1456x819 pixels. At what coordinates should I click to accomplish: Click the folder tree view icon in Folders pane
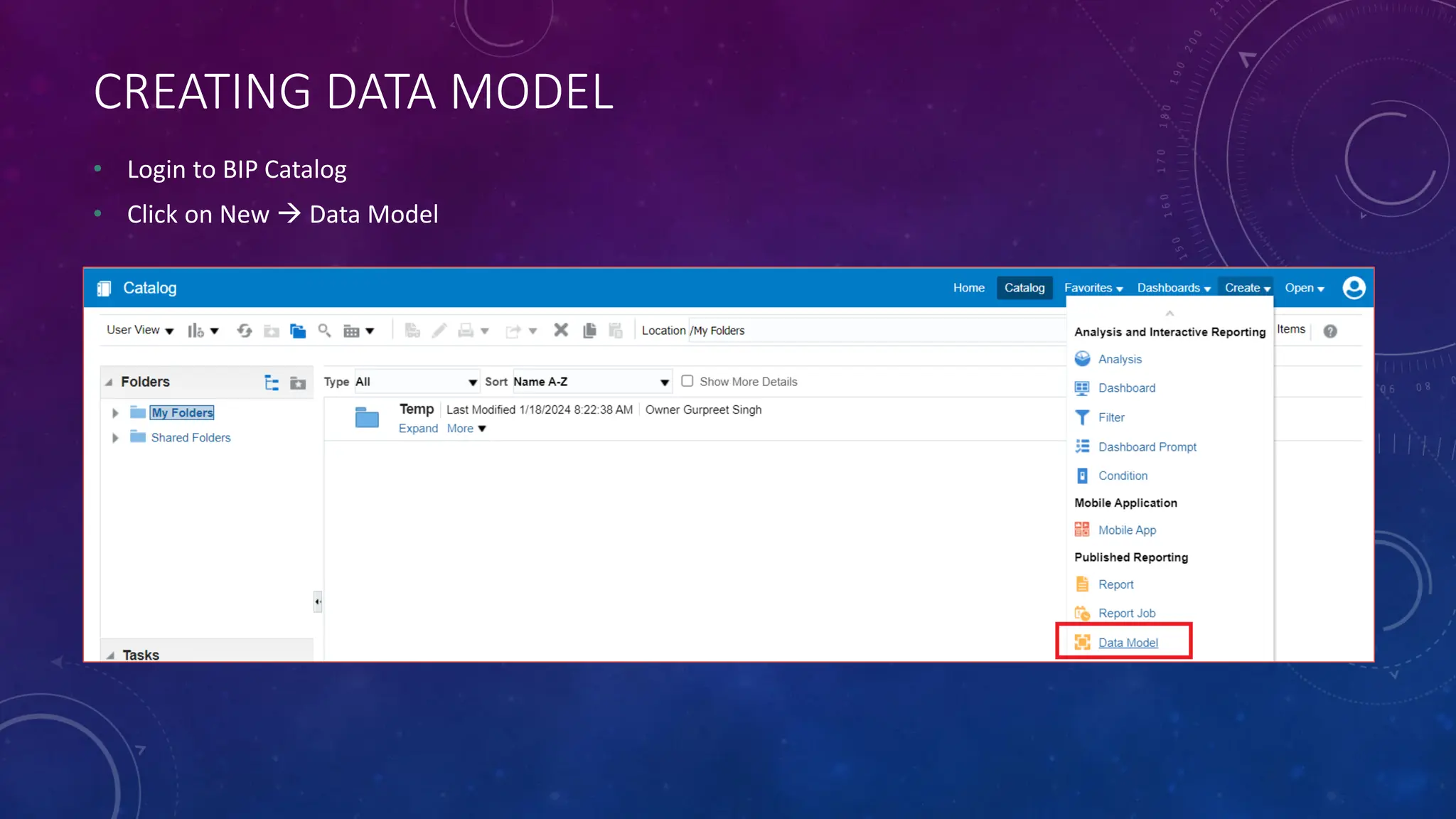[272, 382]
